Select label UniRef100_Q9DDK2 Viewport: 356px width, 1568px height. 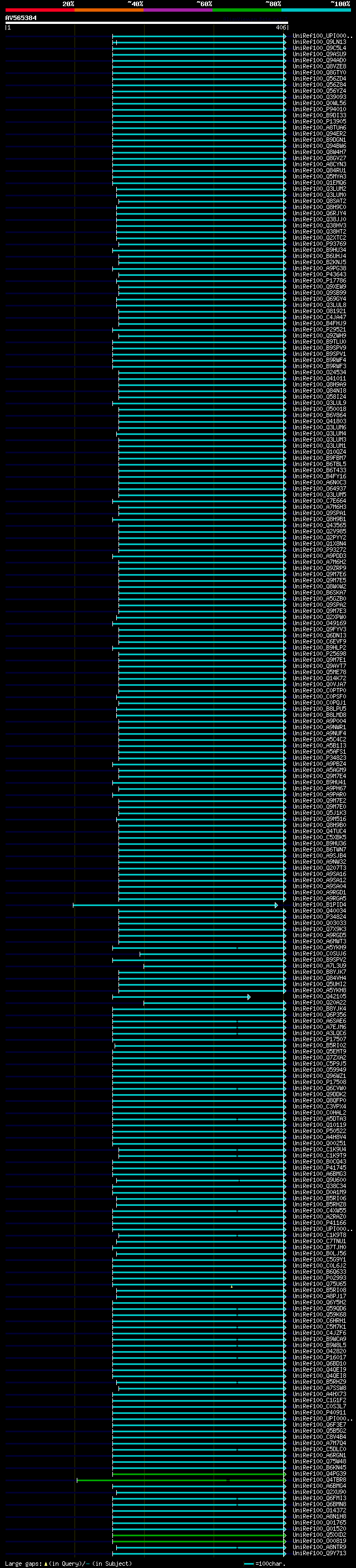pyautogui.click(x=319, y=1094)
